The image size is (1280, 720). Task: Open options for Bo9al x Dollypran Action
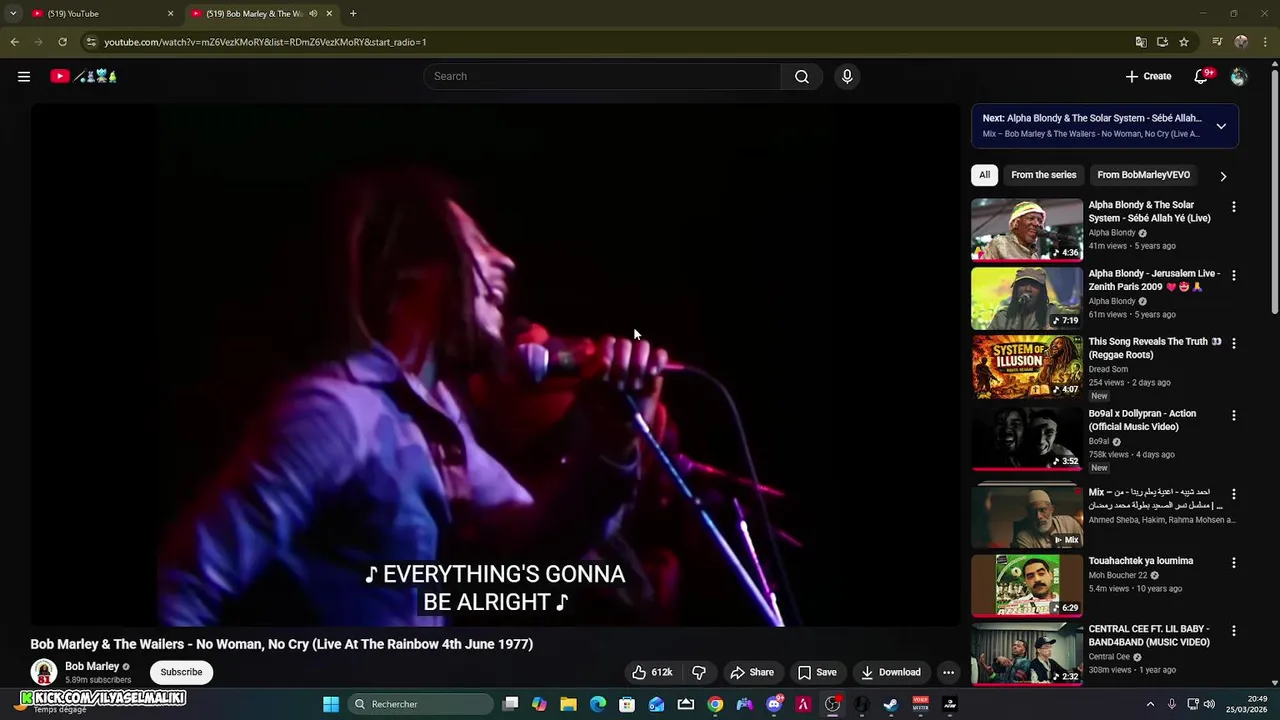click(x=1233, y=415)
